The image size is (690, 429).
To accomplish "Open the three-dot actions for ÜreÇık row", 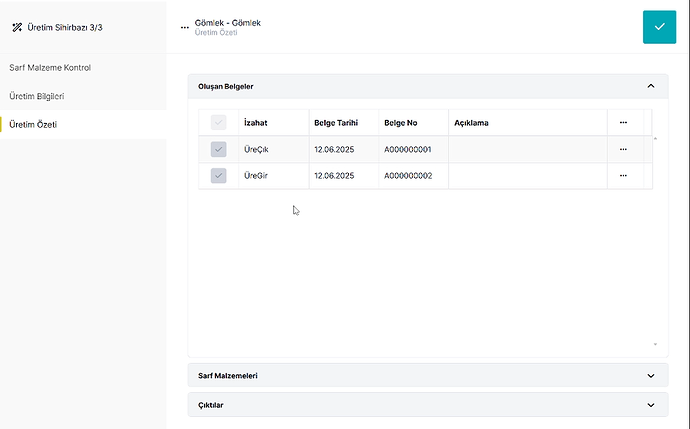I will (x=623, y=149).
